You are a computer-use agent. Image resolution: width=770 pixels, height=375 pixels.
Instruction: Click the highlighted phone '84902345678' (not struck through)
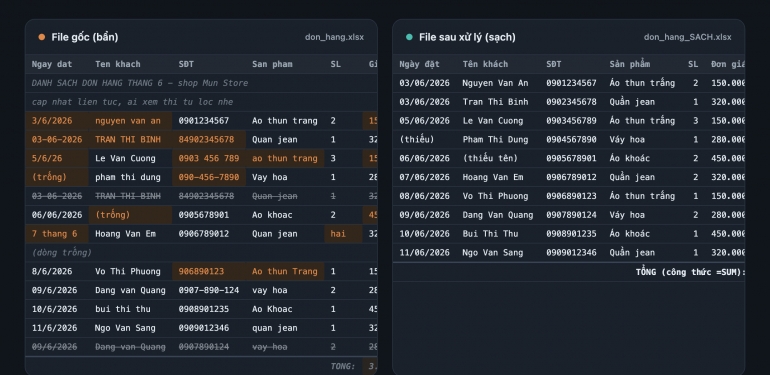209,139
